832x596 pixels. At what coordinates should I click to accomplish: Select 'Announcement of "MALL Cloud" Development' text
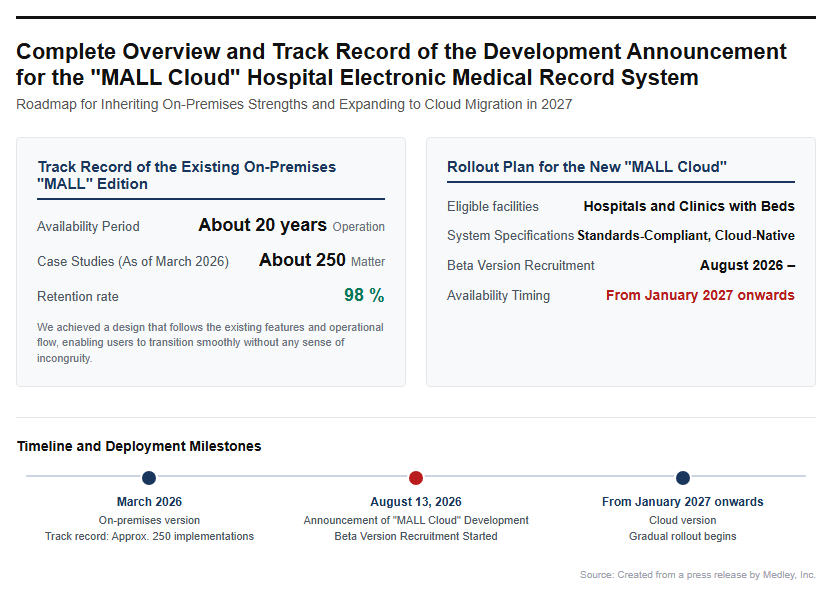416,520
